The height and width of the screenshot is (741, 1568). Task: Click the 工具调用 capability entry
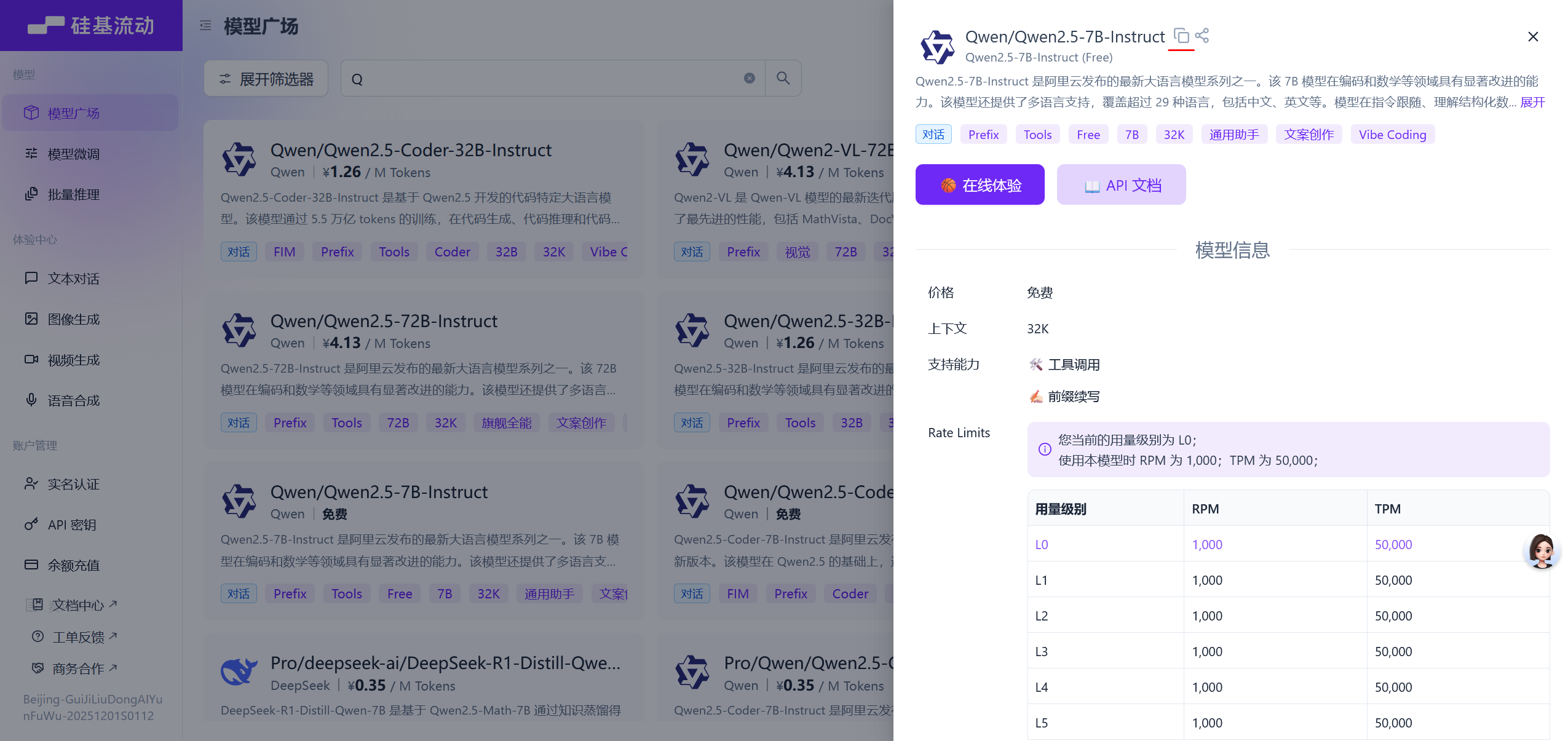click(1065, 365)
